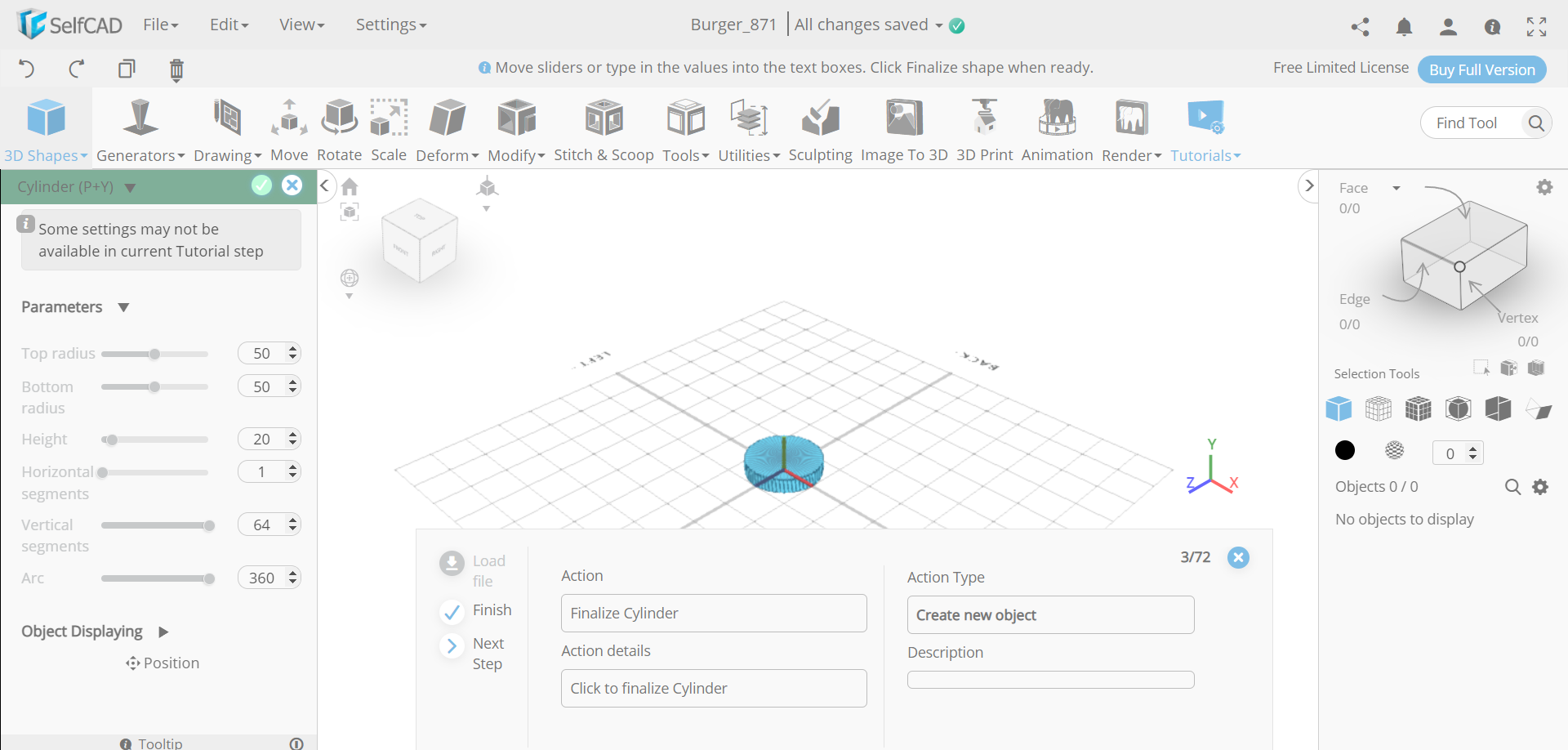
Task: Undo the last action
Action: coord(26,69)
